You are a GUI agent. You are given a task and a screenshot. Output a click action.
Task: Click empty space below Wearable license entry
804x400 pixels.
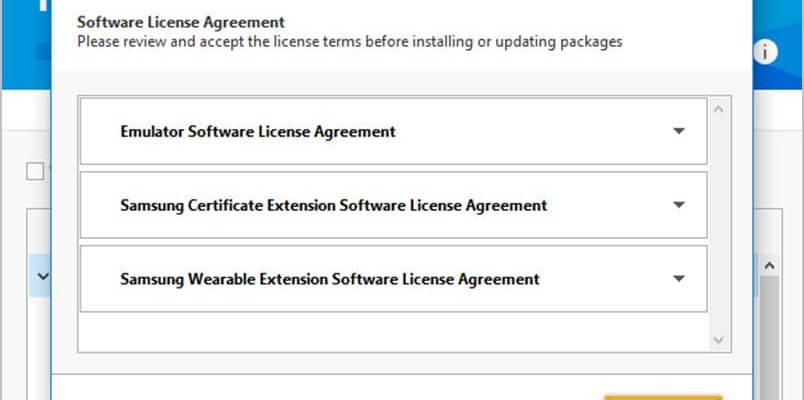[x=393, y=332]
